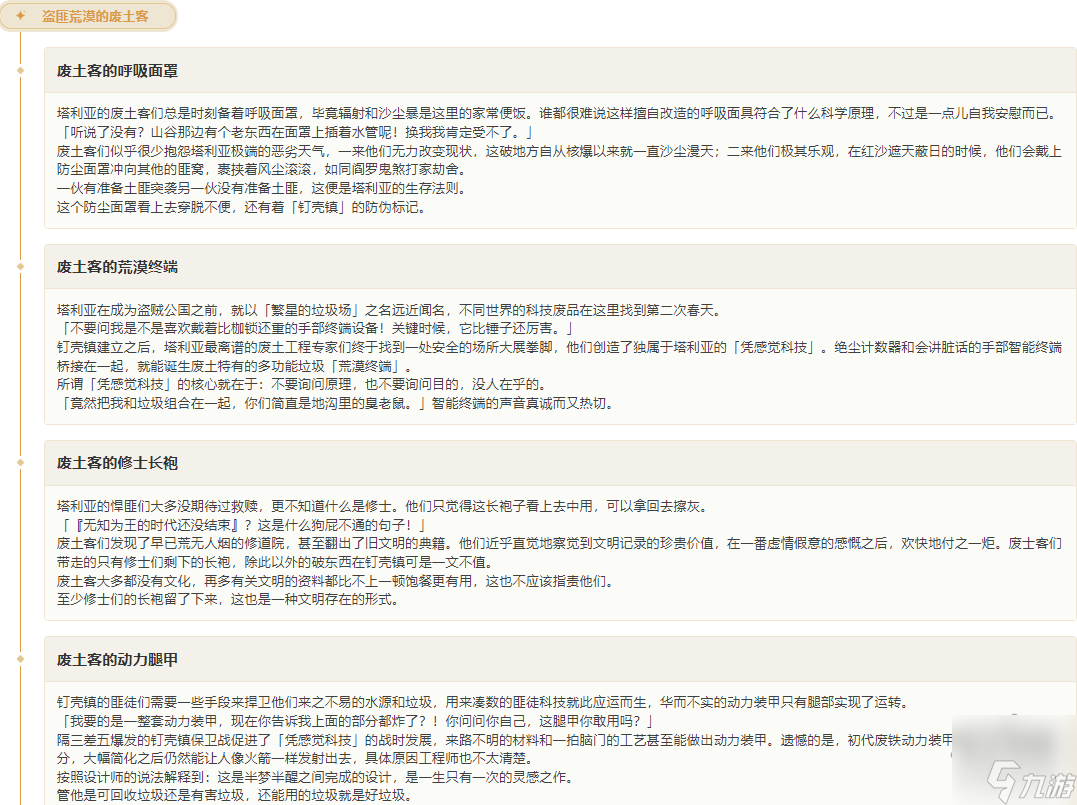Click the line starting 分，大幅简化之后仍然能让人像火箭
This screenshot has height=805, width=1077.
pos(296,758)
